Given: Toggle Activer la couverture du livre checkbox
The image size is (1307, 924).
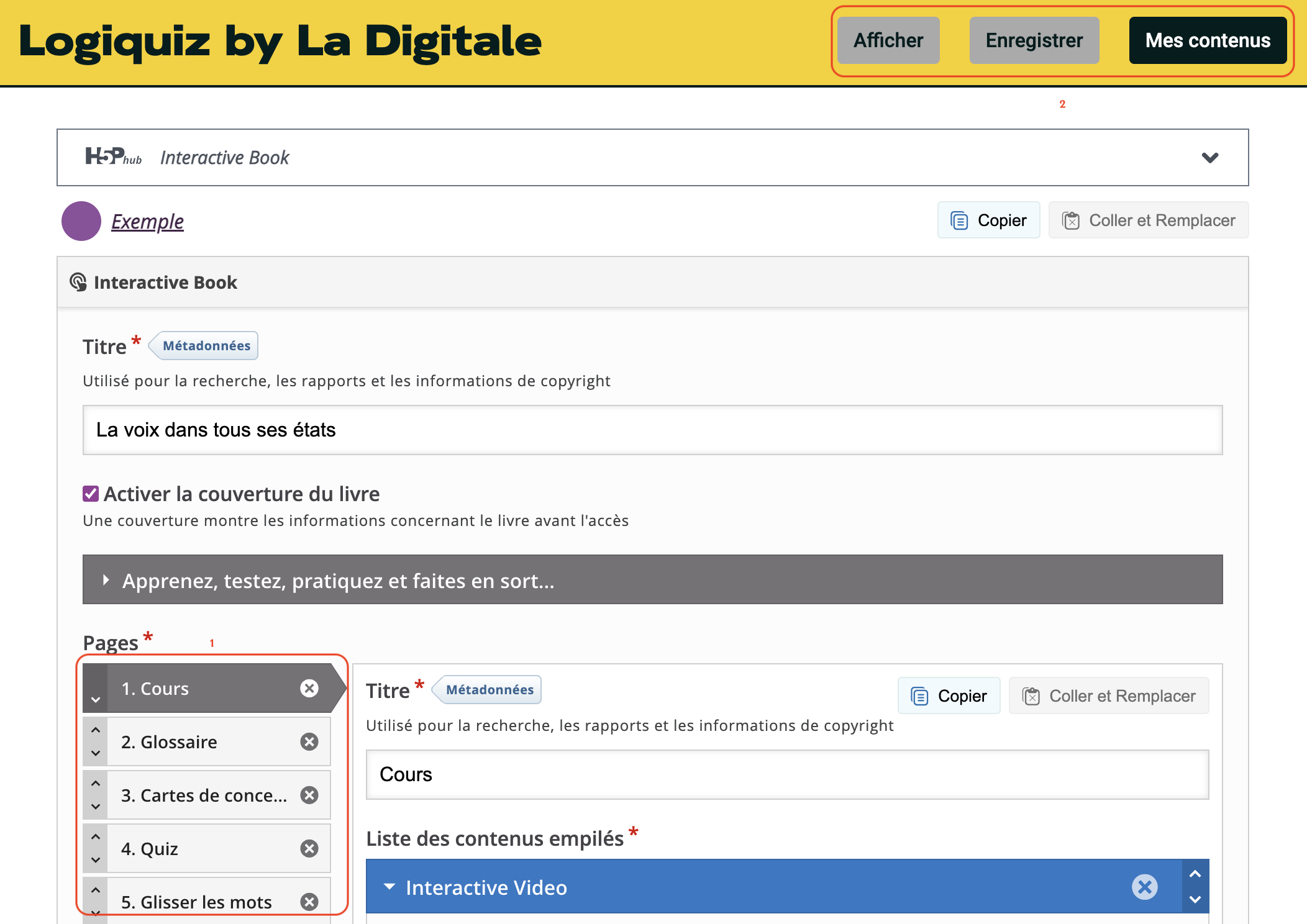Looking at the screenshot, I should [x=91, y=494].
